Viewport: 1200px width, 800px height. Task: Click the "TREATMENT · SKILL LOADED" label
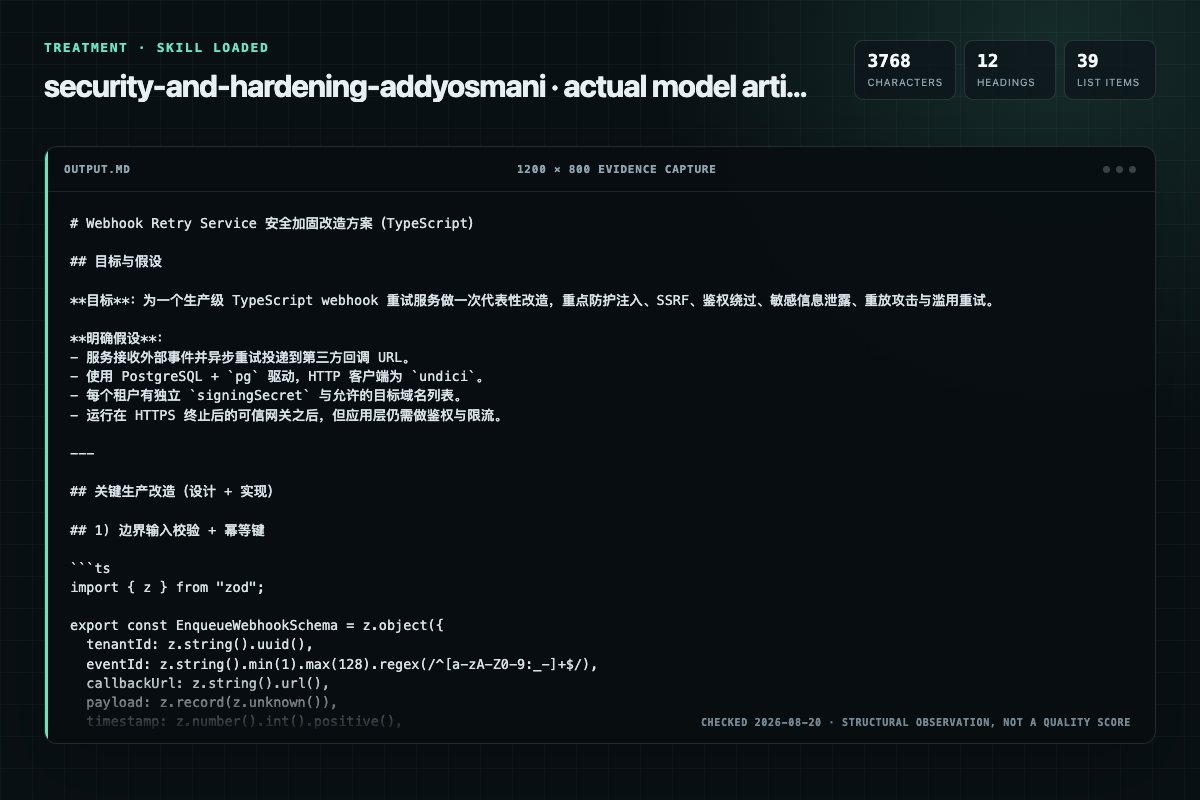click(x=156, y=47)
